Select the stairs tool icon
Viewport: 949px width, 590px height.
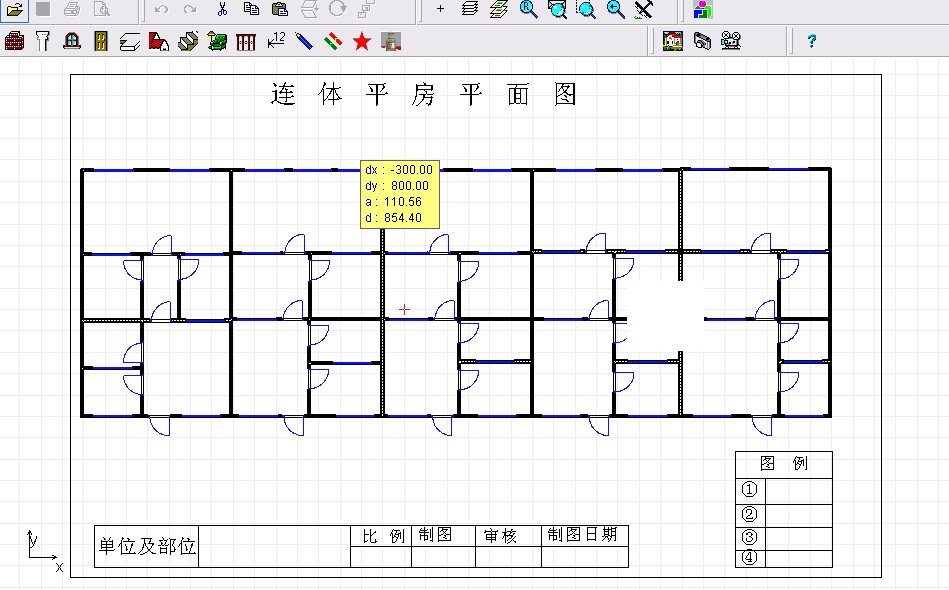pyautogui.click(x=188, y=41)
